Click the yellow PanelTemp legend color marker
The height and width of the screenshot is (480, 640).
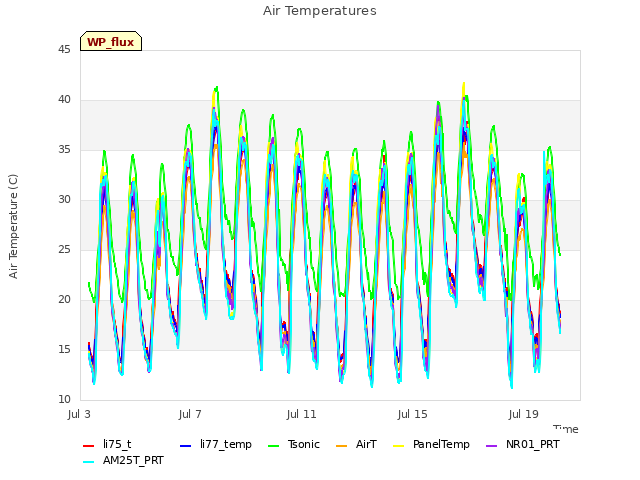coord(399,446)
